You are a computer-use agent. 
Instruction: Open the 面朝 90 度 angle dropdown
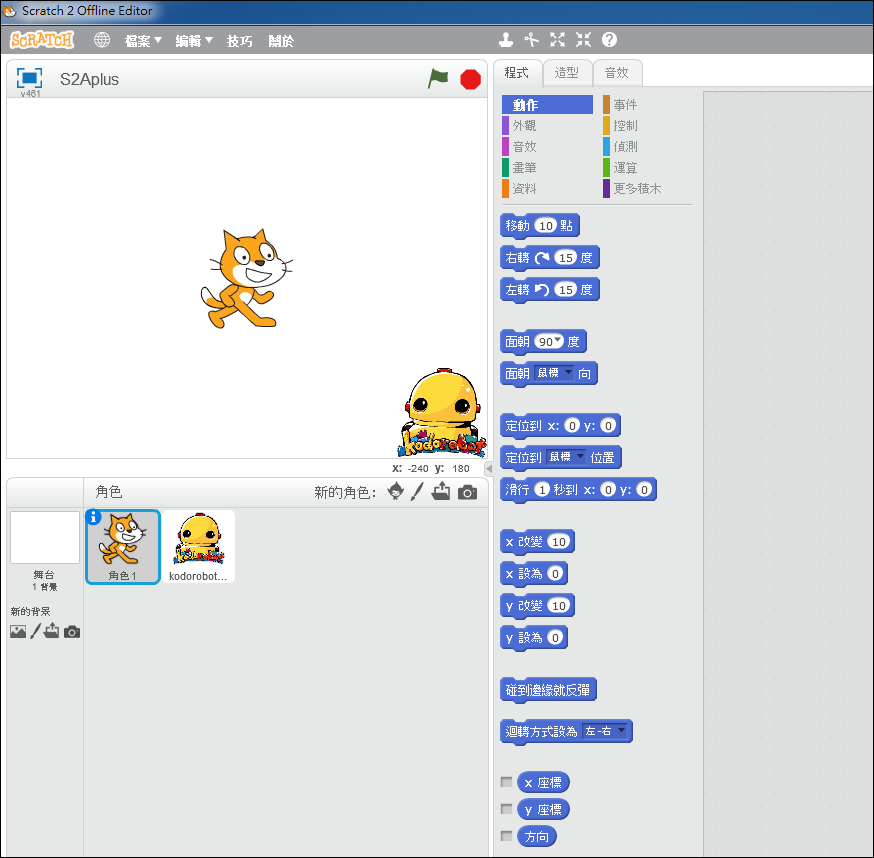click(x=557, y=340)
